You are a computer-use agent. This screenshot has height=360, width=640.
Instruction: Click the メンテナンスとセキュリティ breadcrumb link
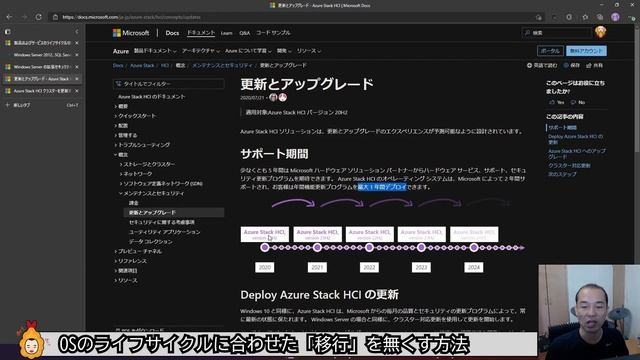(x=222, y=65)
